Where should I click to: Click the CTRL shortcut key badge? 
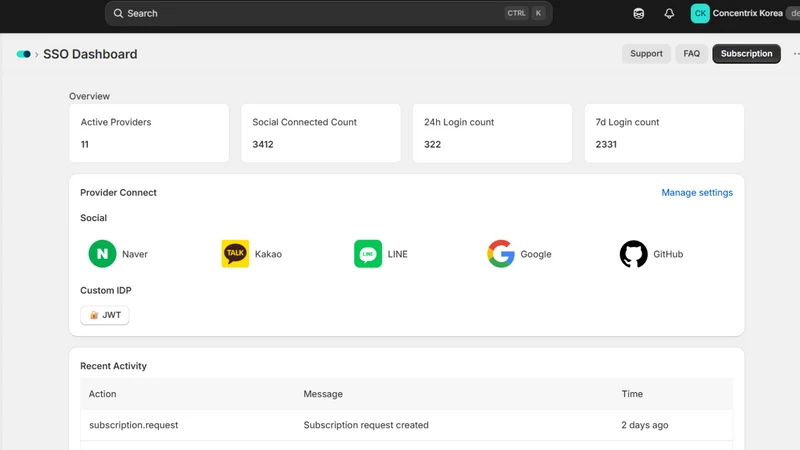point(516,13)
